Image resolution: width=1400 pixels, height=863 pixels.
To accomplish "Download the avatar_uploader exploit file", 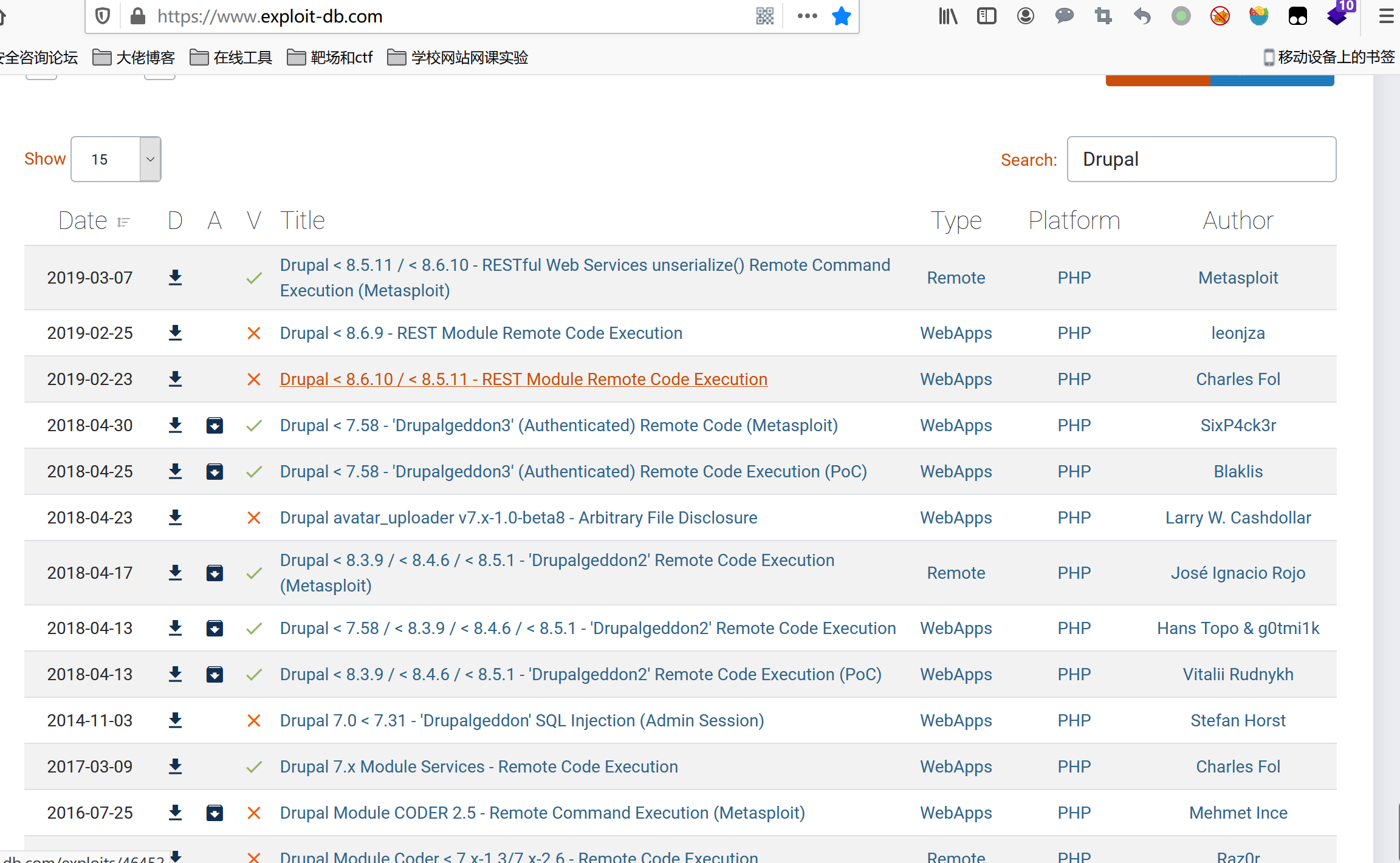I will pyautogui.click(x=175, y=517).
